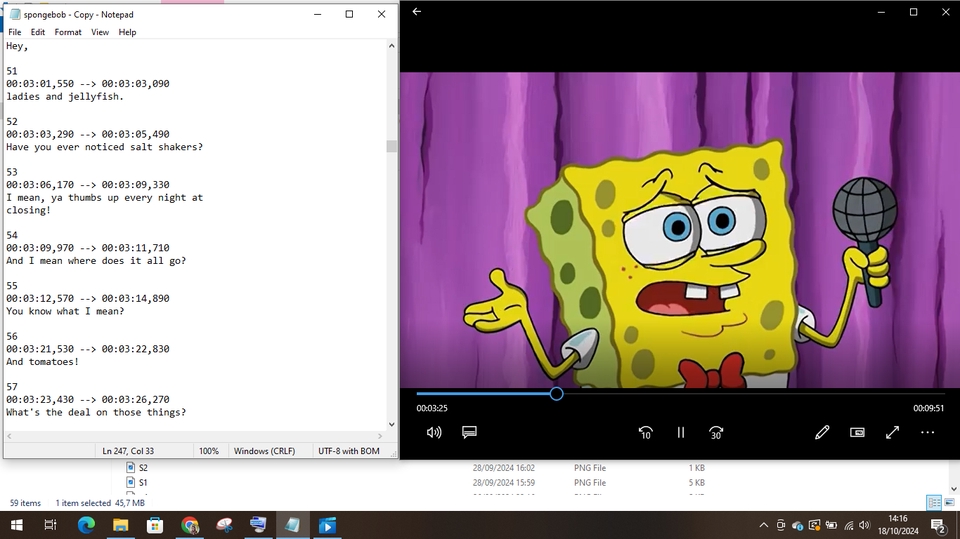Image resolution: width=960 pixels, height=539 pixels.
Task: Mute the video player volume
Action: click(433, 432)
